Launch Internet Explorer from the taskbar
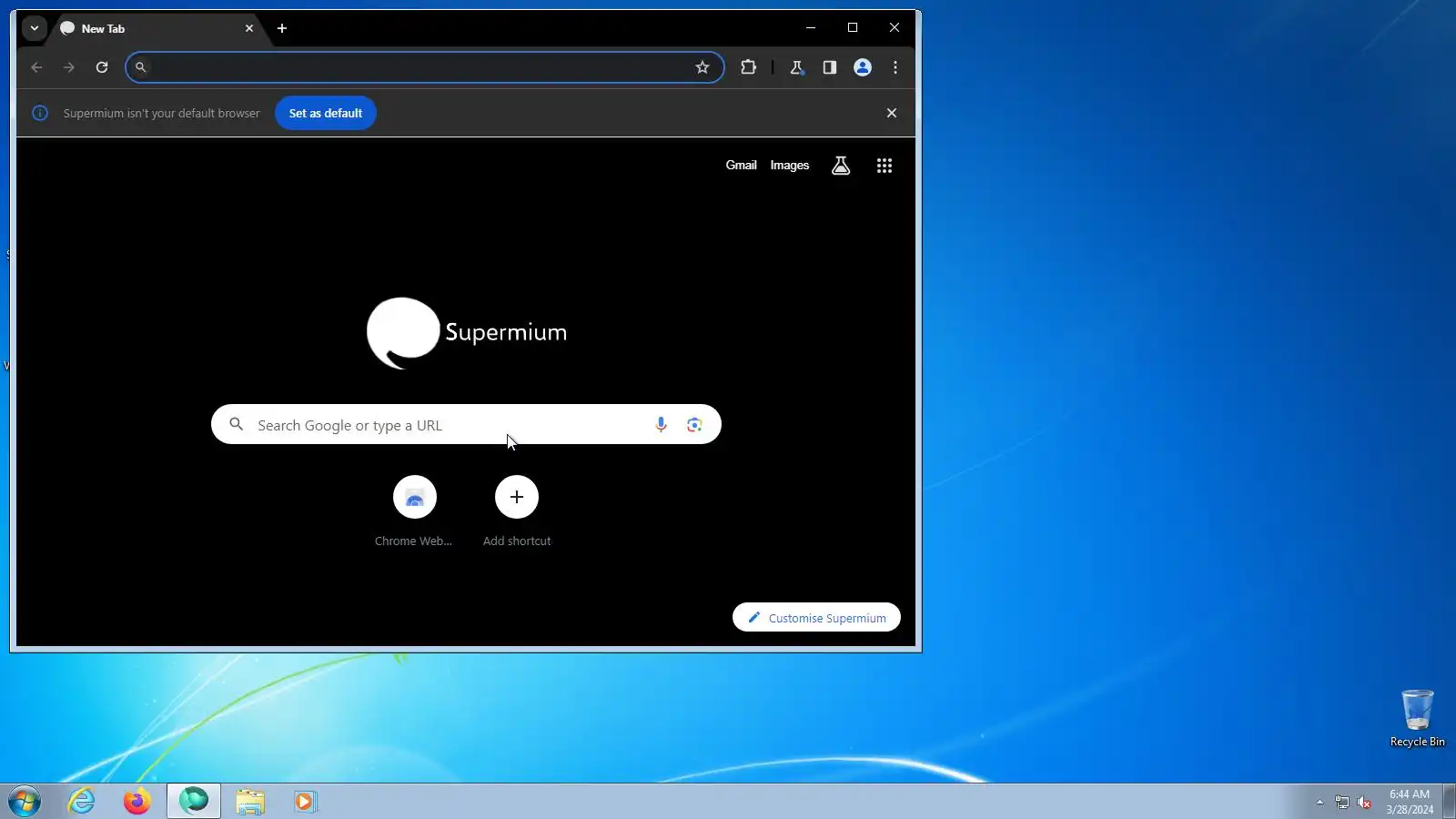The width and height of the screenshot is (1456, 819). click(82, 802)
